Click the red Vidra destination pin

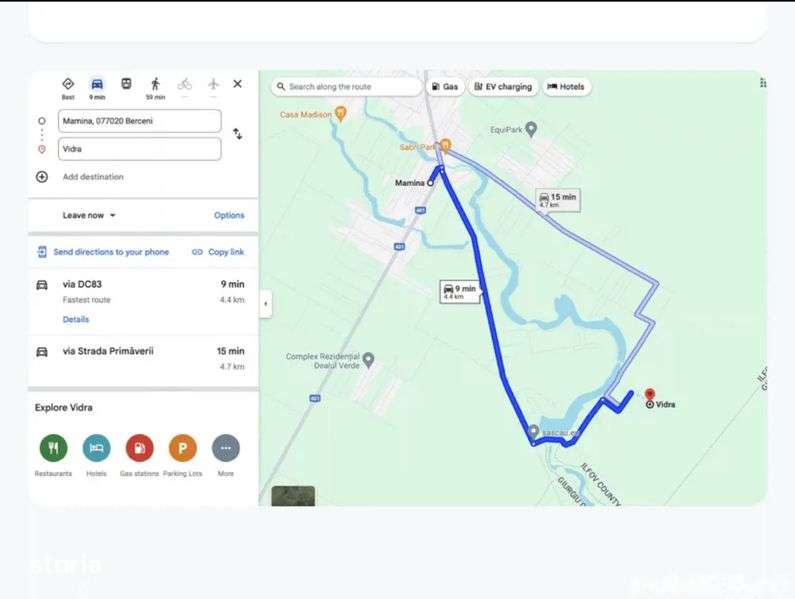(649, 395)
